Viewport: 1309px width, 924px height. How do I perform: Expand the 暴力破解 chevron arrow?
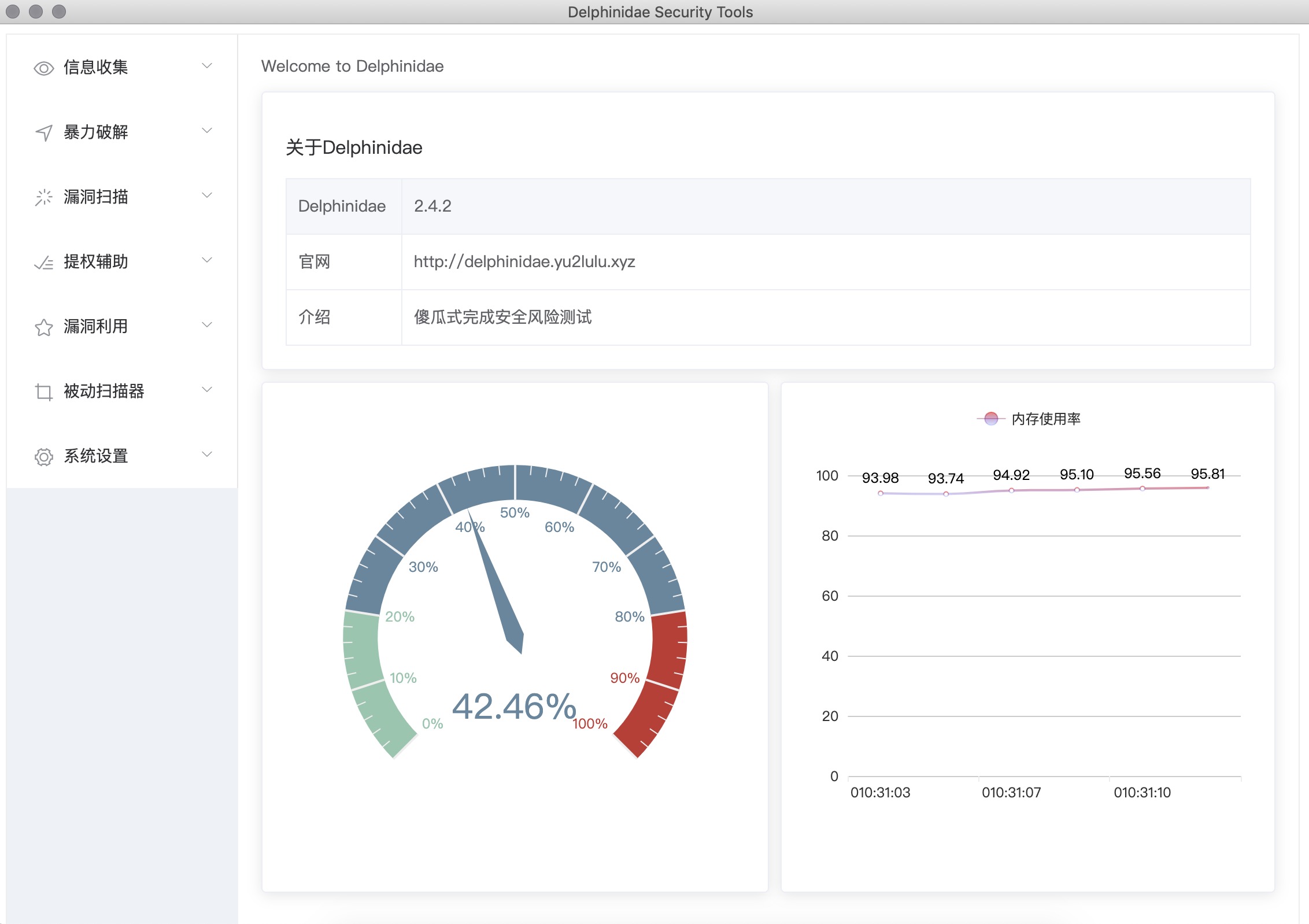tap(207, 131)
